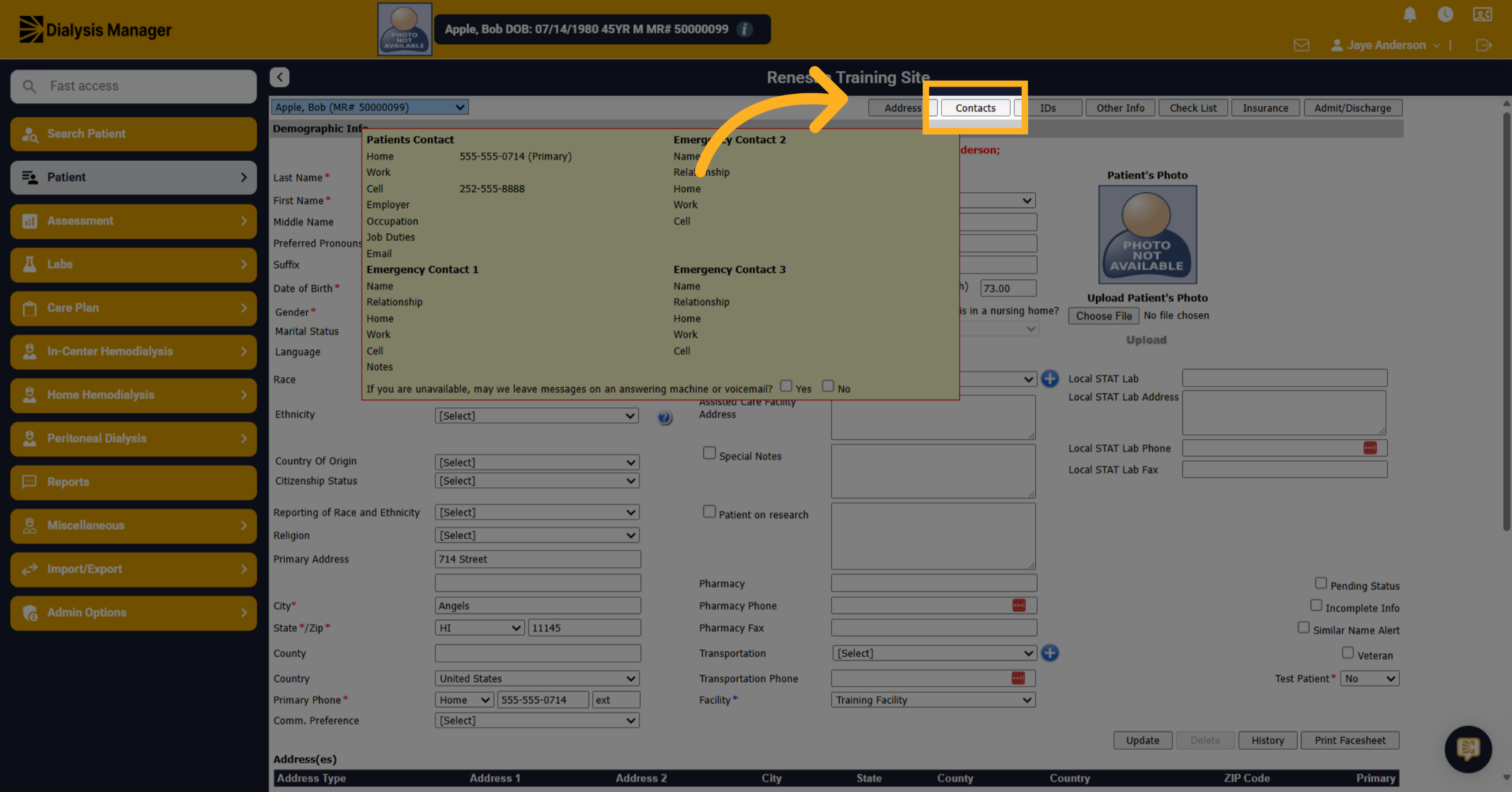Click the logout icon in header
This screenshot has width=1512, height=792.
coord(1484,45)
